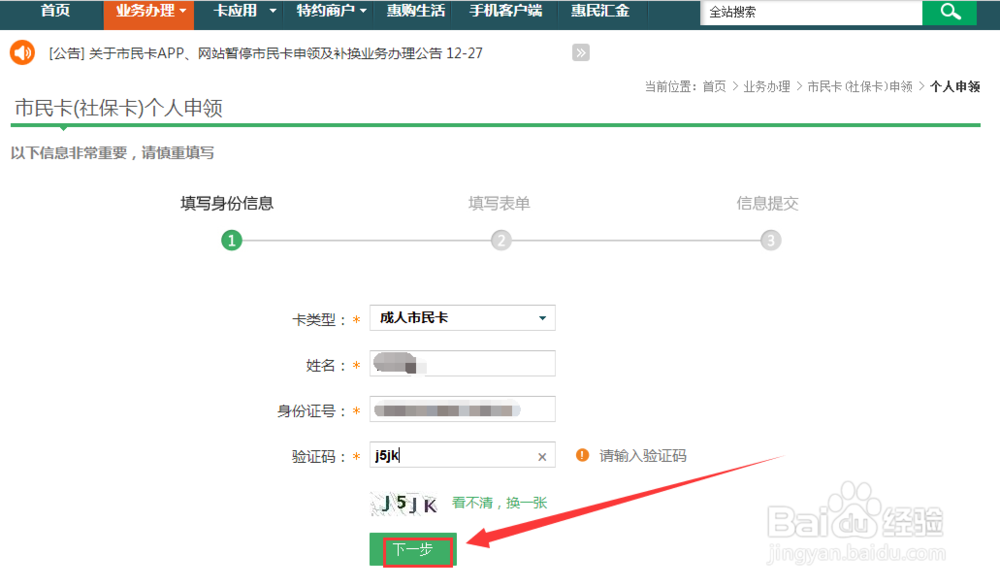1000x588 pixels.
Task: Open the 业务办理 menu
Action: [x=149, y=13]
